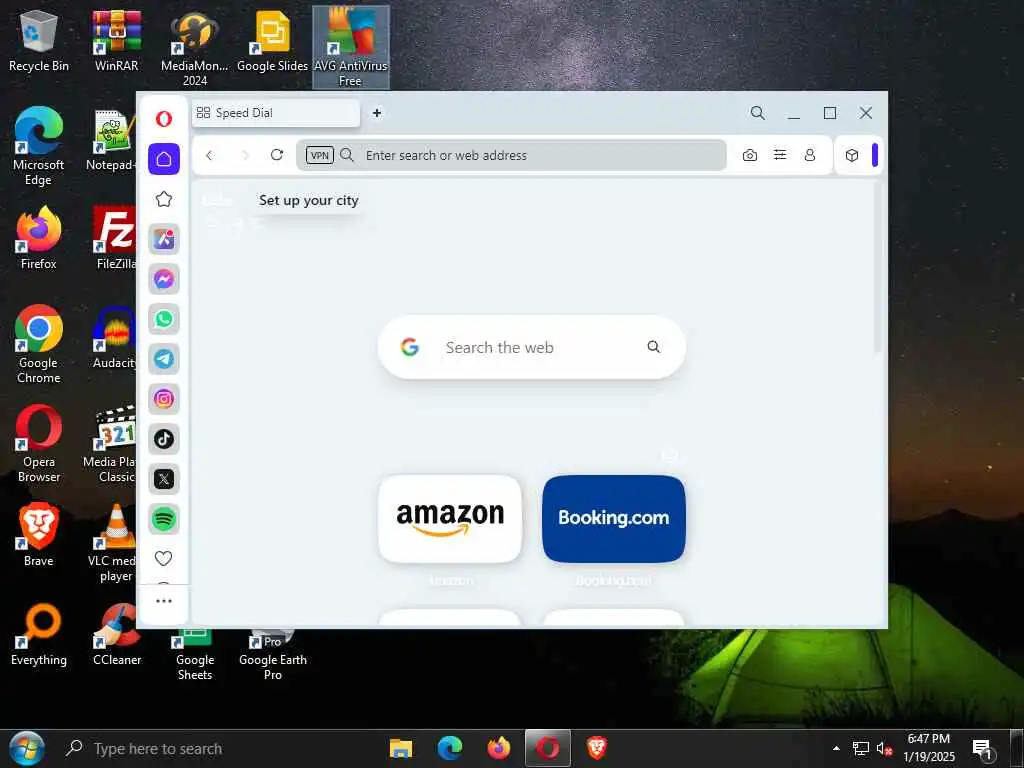Open X (Twitter) in Opera sidebar
Screen dimensions: 1024x768
164,479
